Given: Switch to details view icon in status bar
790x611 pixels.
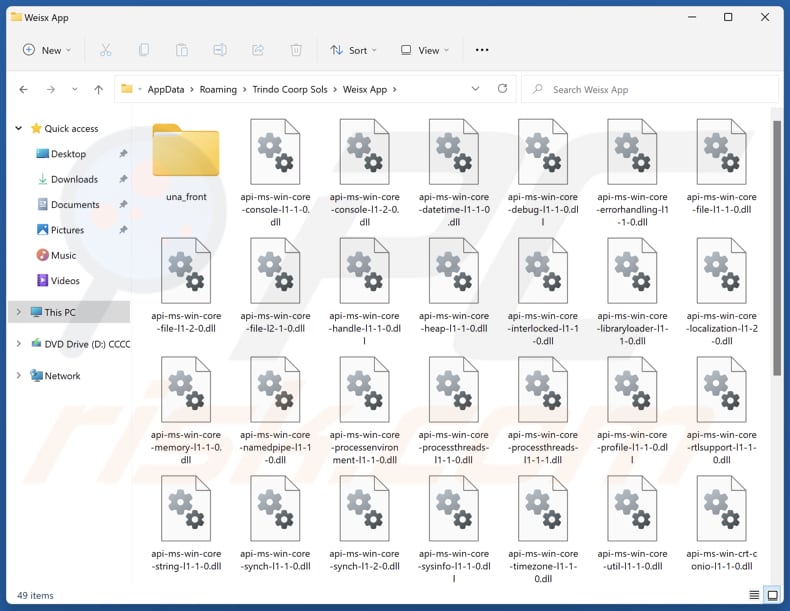Looking at the screenshot, I should pyautogui.click(x=754, y=595).
